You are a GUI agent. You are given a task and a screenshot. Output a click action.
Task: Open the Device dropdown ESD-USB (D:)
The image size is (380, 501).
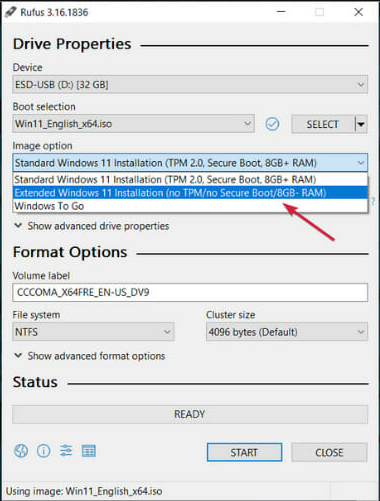[190, 84]
